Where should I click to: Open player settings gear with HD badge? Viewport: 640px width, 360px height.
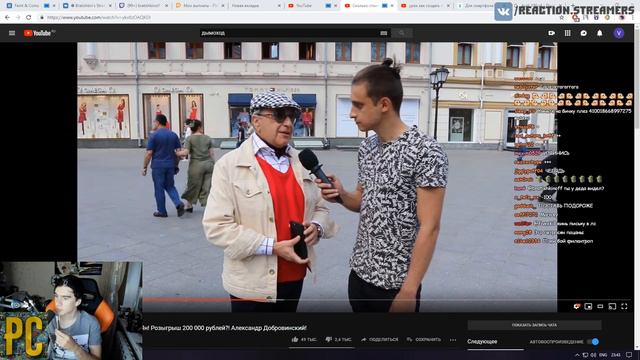[x=577, y=306]
